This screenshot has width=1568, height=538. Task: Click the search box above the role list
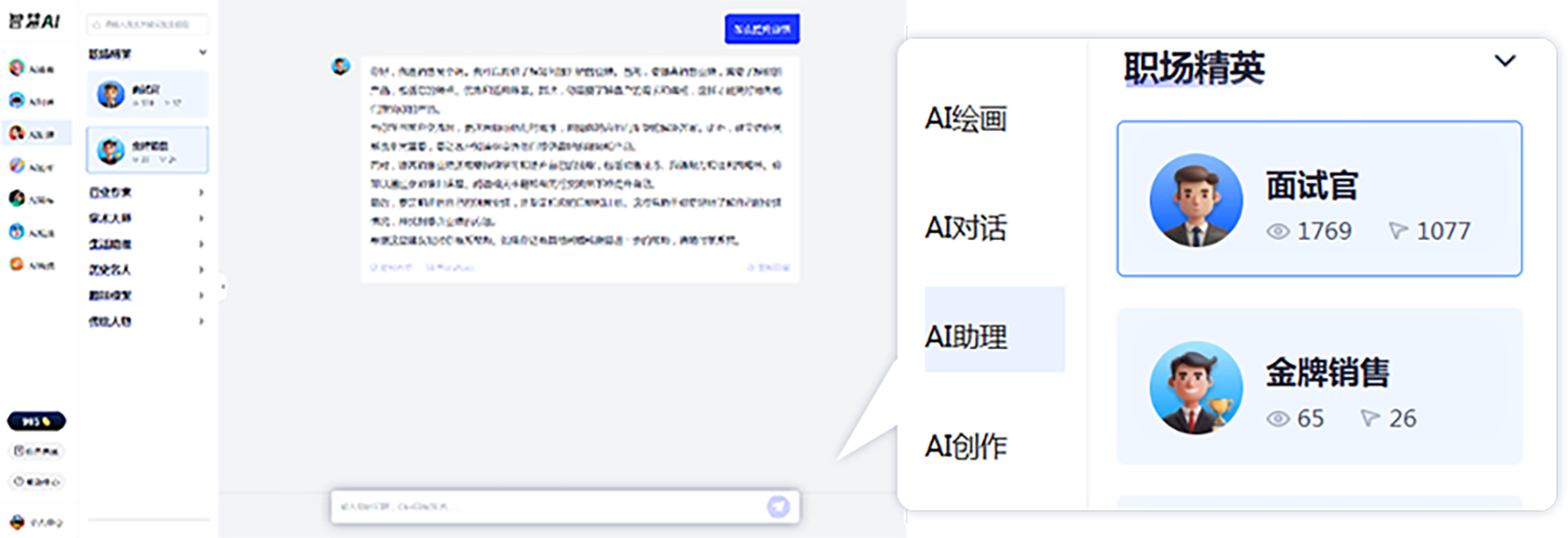coord(147,25)
